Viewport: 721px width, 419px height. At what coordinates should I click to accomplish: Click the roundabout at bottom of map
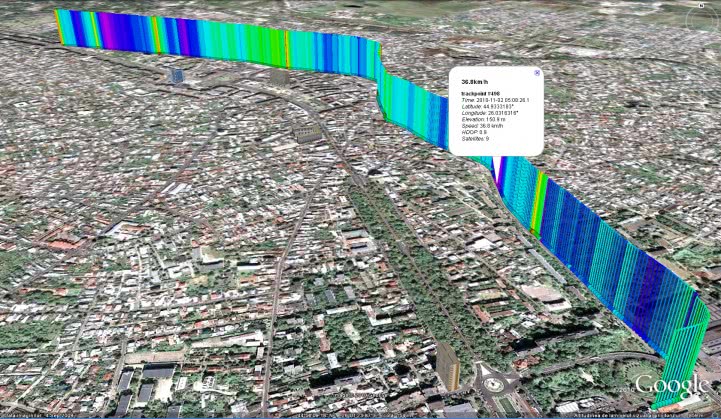coord(494,381)
